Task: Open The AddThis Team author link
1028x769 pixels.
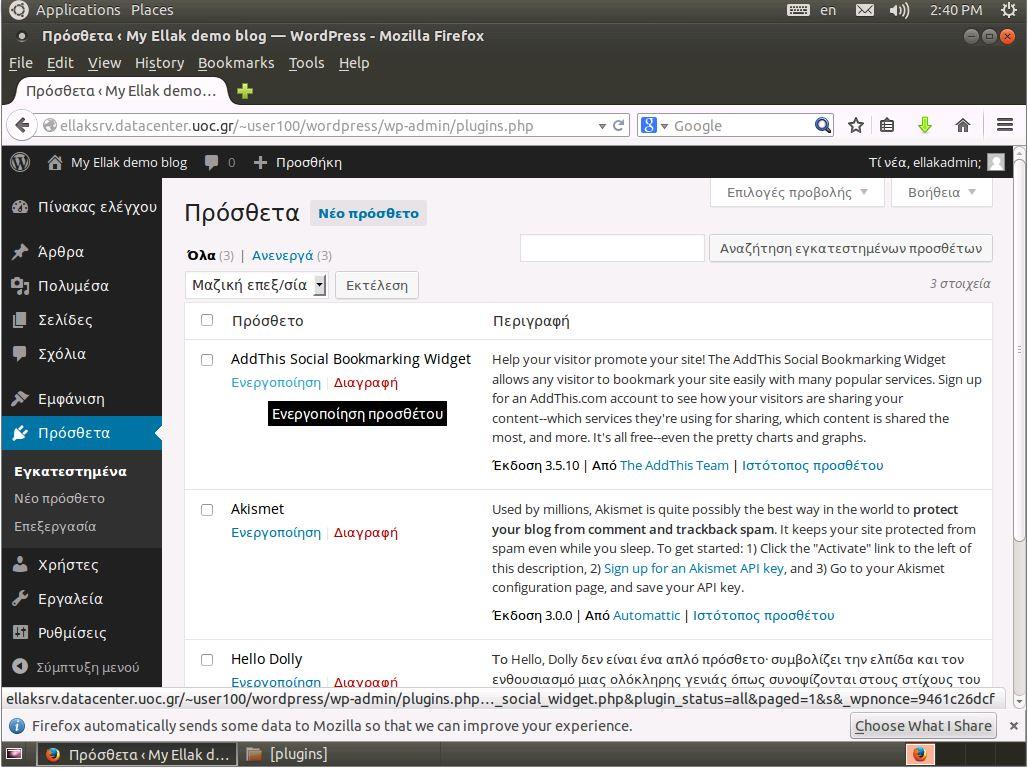Action: click(674, 465)
